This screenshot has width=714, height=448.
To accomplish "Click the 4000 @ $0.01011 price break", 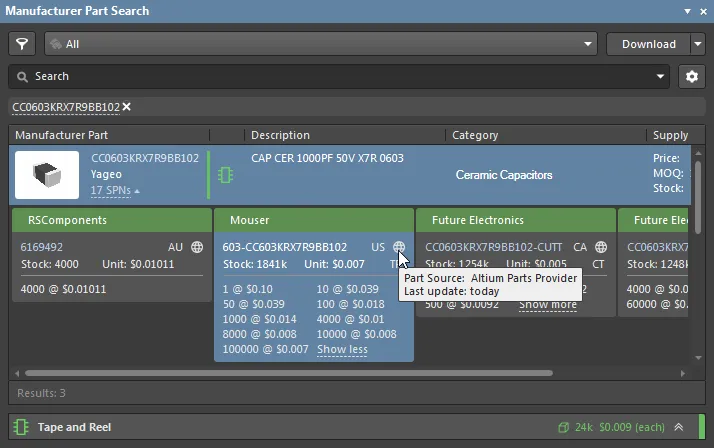I will 63,289.
